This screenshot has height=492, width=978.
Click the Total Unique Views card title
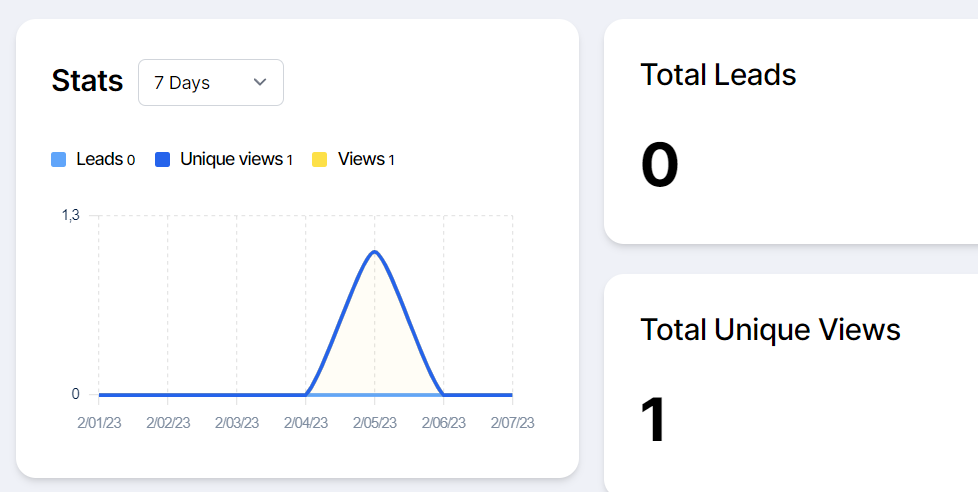tap(770, 329)
